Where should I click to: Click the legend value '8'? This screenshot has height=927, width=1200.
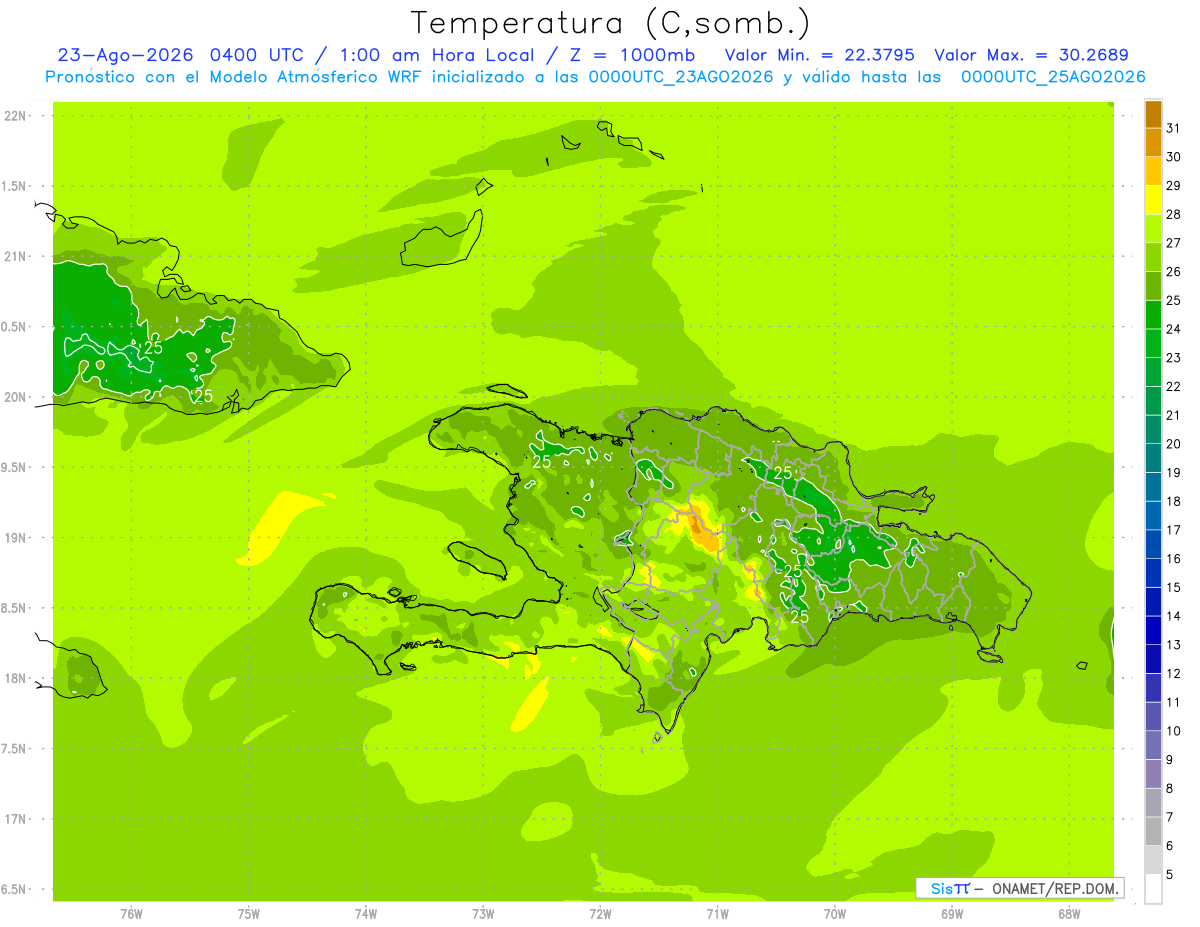point(1170,788)
